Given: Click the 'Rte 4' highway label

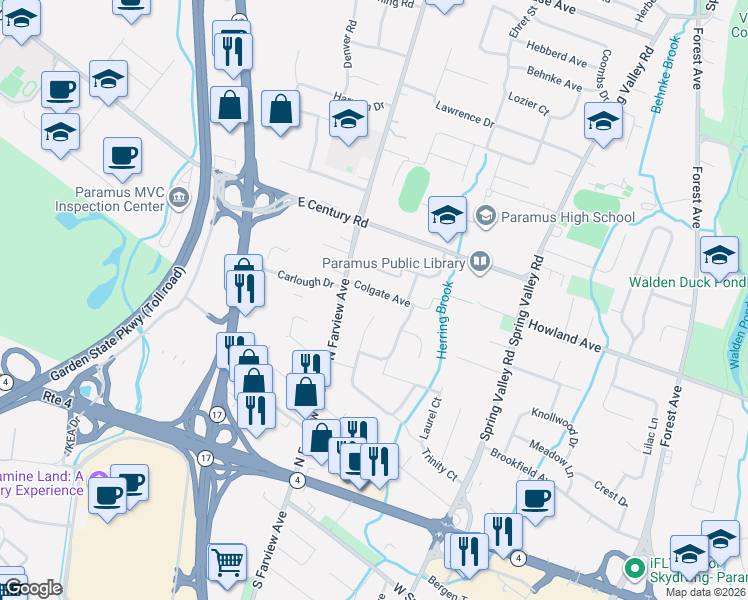Looking at the screenshot, I should pyautogui.click(x=57, y=399).
